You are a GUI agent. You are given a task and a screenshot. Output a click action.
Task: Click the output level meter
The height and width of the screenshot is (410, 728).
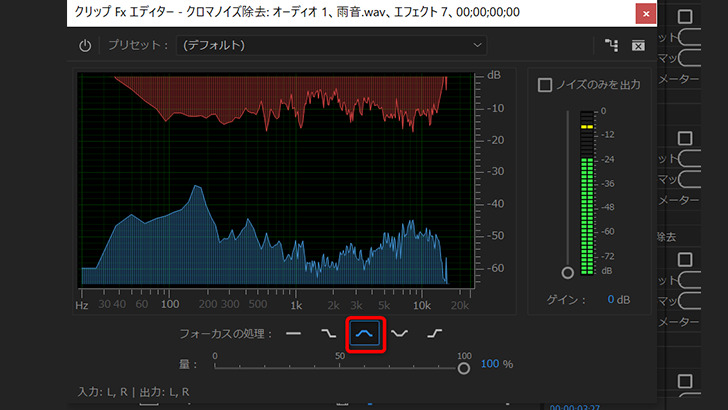587,192
